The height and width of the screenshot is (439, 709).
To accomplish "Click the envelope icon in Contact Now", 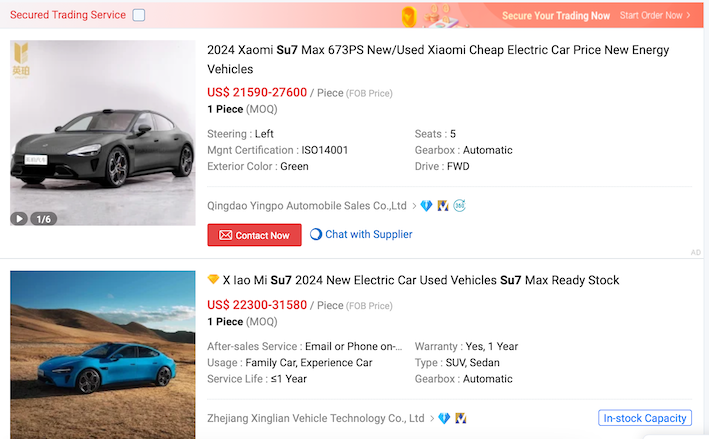I will pyautogui.click(x=225, y=235).
